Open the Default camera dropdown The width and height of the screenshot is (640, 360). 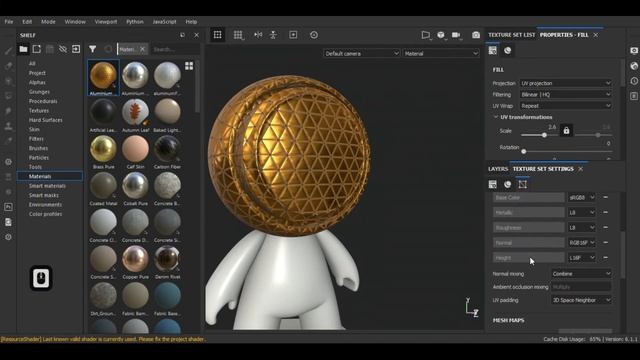point(361,53)
